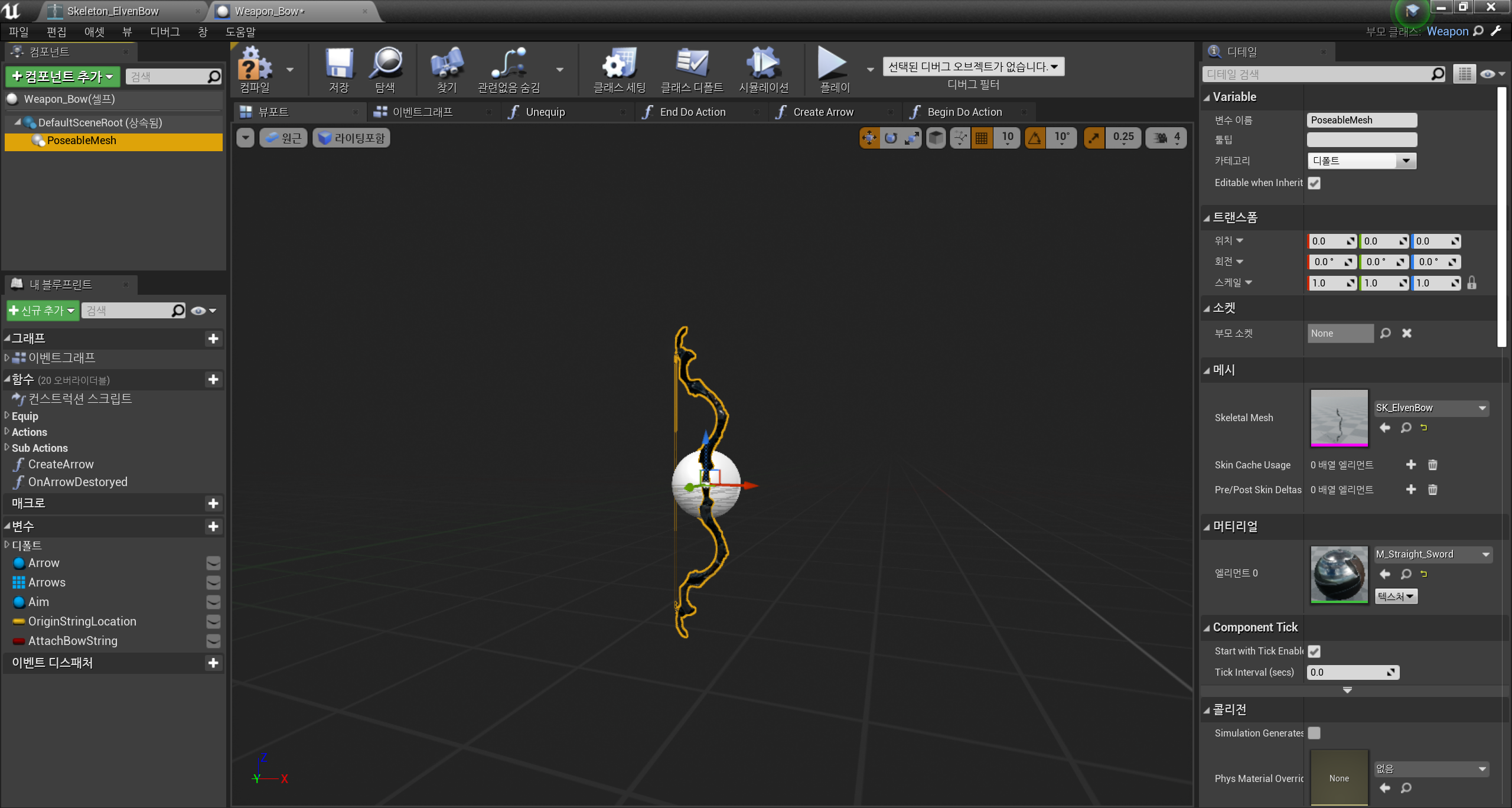Expand the Sub Actions function category

[x=7, y=448]
